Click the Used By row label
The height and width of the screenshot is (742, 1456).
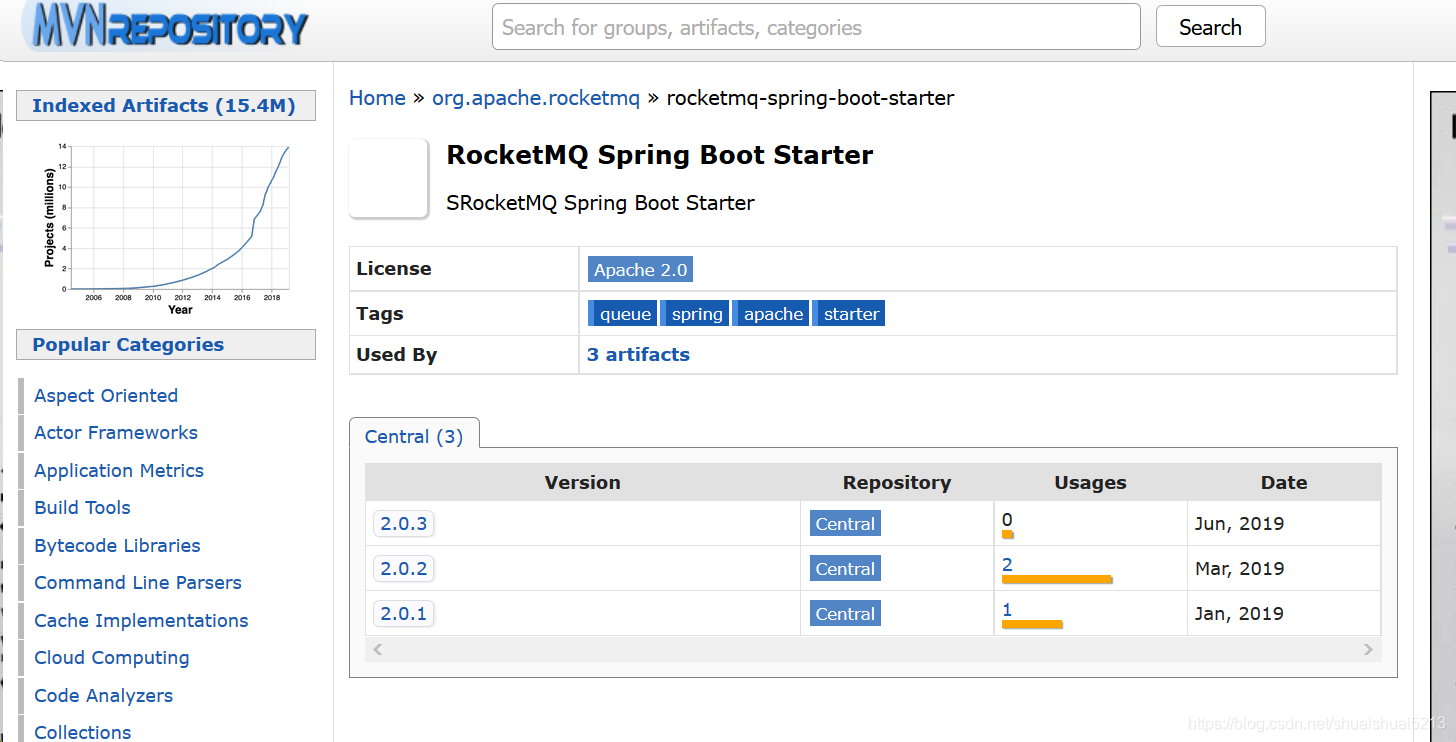tap(396, 354)
